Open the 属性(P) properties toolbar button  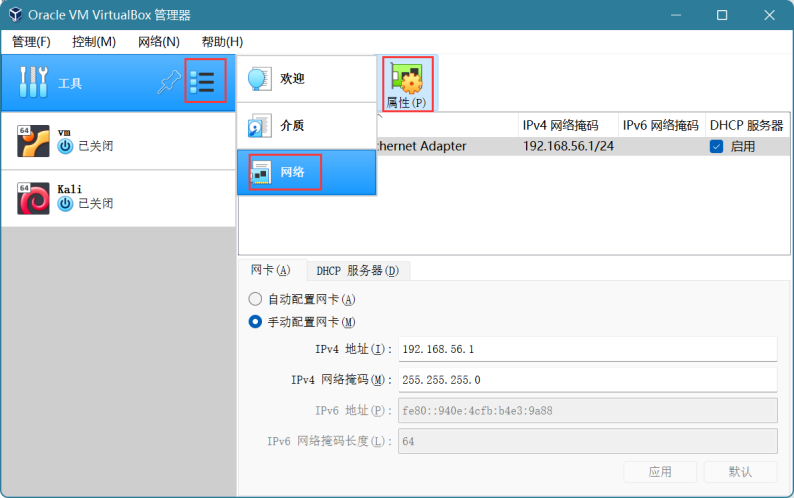(407, 84)
